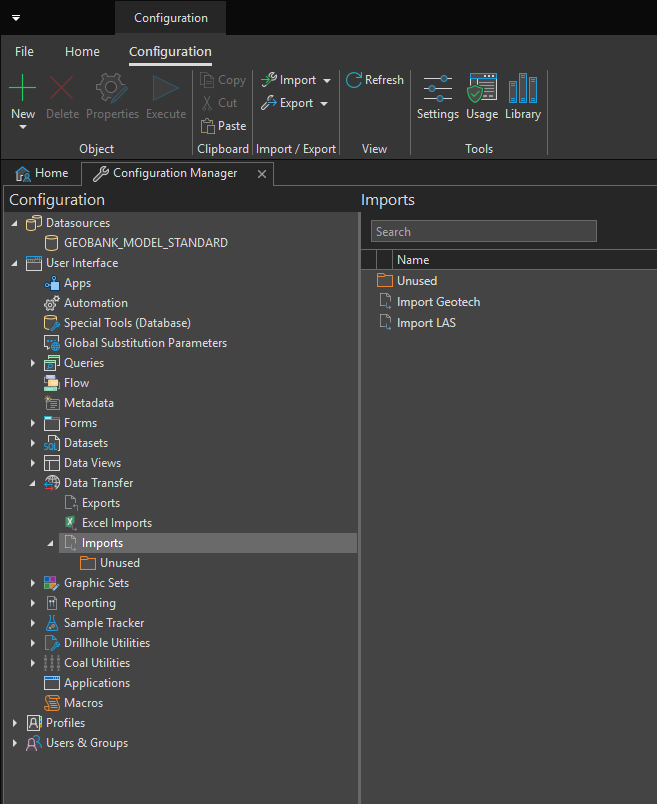Expand the Users & Groups node
This screenshot has height=804, width=657.
pyautogui.click(x=15, y=743)
